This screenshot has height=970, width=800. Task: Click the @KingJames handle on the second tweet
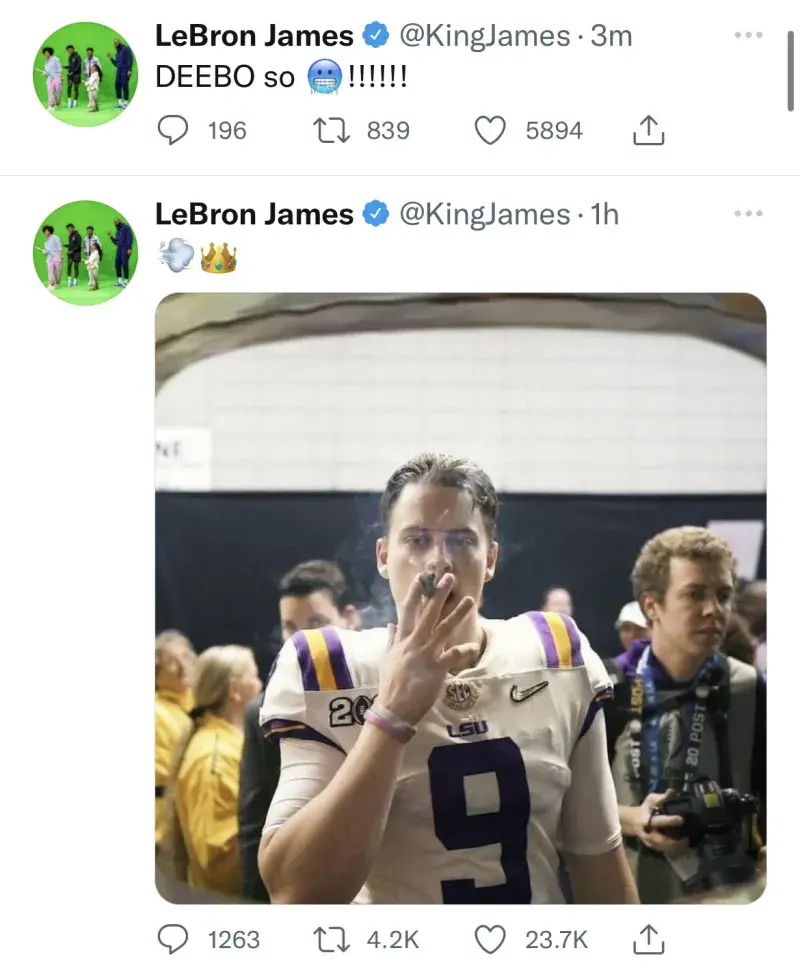coord(484,214)
